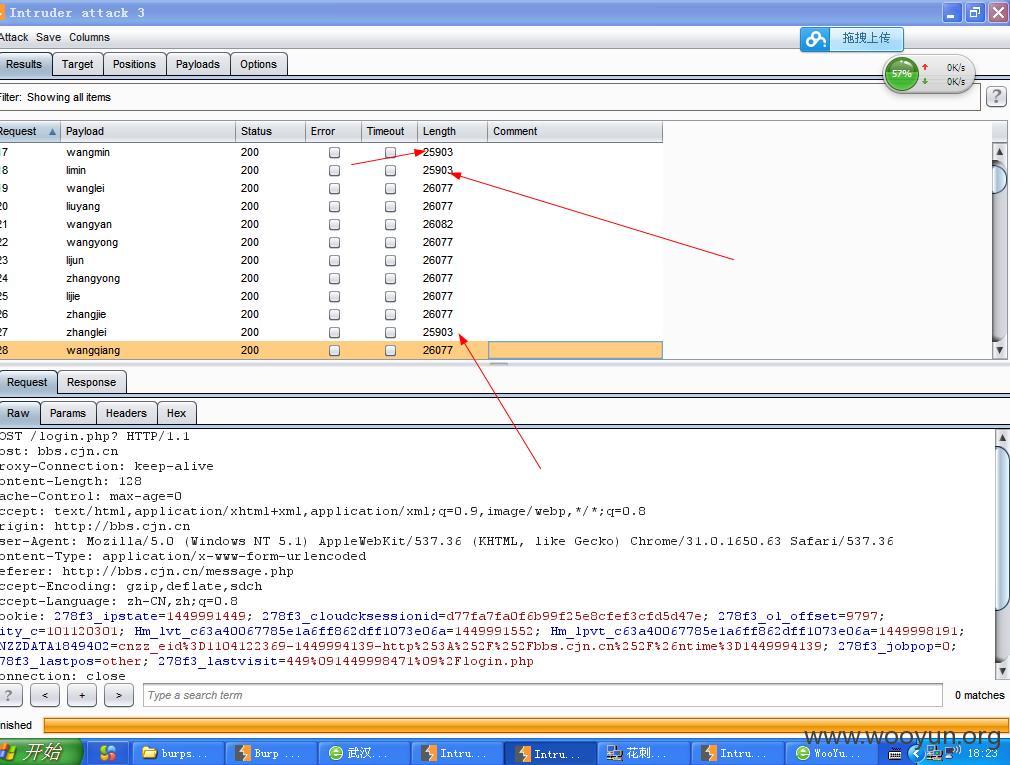Click the cloud upload icon
This screenshot has height=765, width=1010.
(815, 39)
